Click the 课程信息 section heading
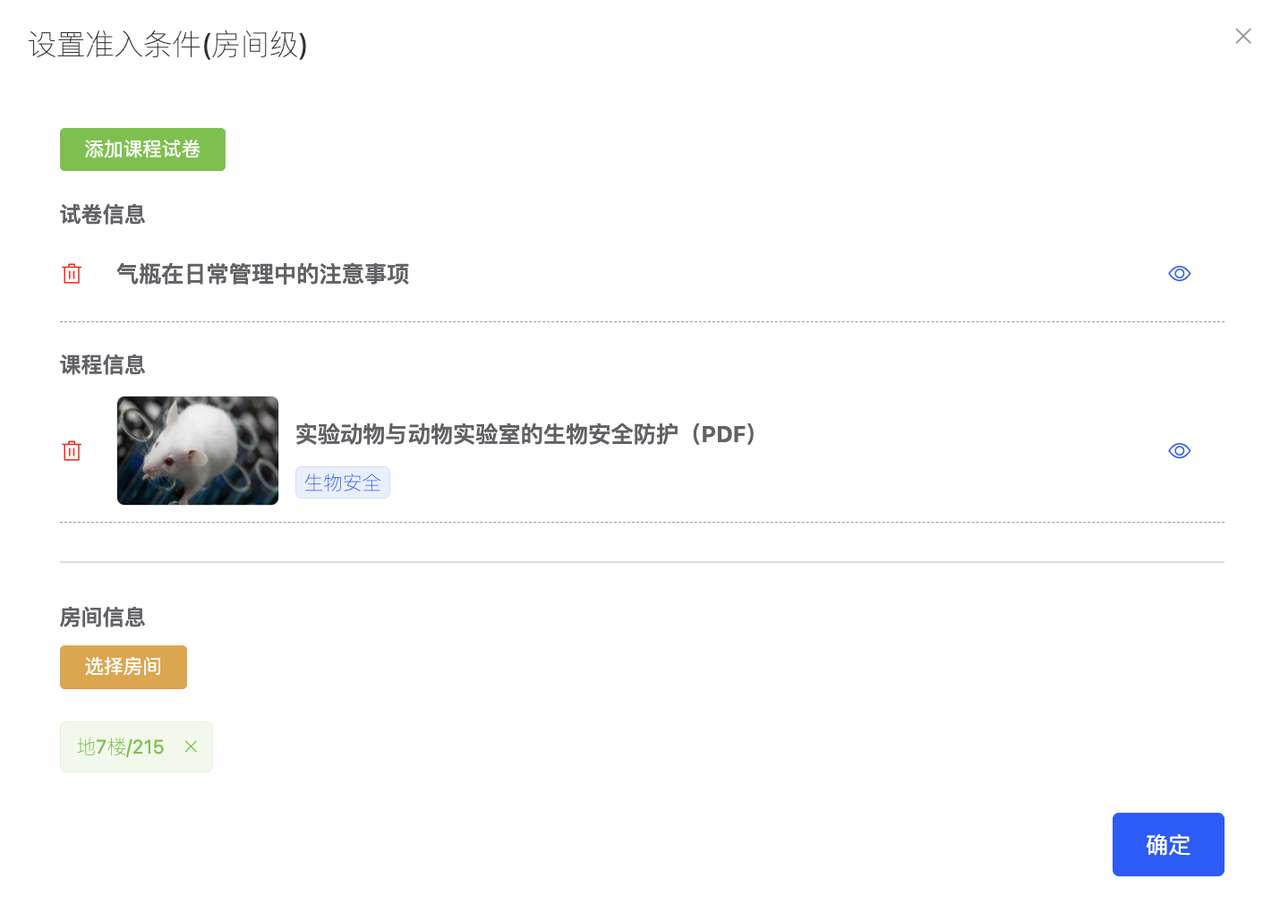The image size is (1280, 913). click(x=103, y=365)
